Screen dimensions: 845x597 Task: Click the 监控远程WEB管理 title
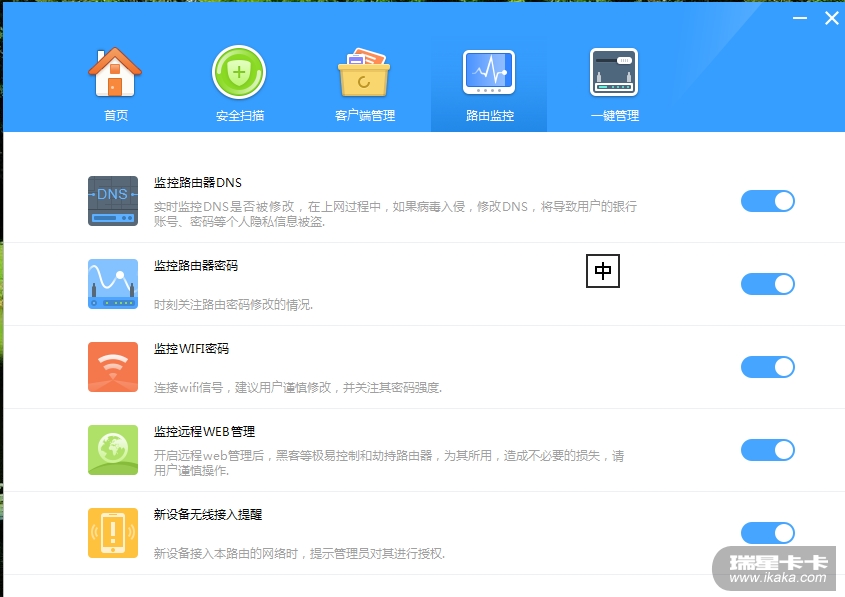(x=204, y=432)
